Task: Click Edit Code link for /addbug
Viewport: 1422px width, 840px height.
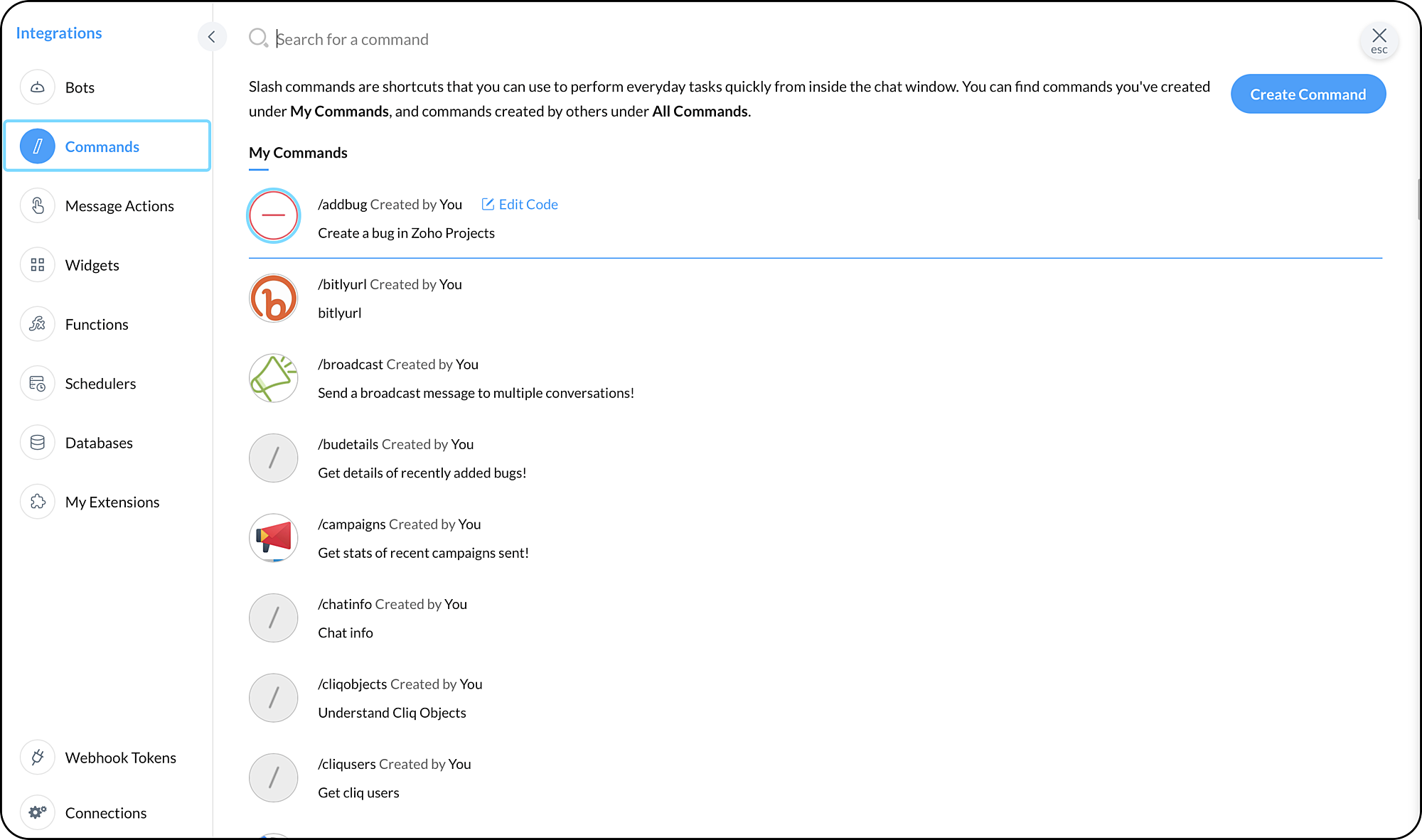Action: click(520, 205)
